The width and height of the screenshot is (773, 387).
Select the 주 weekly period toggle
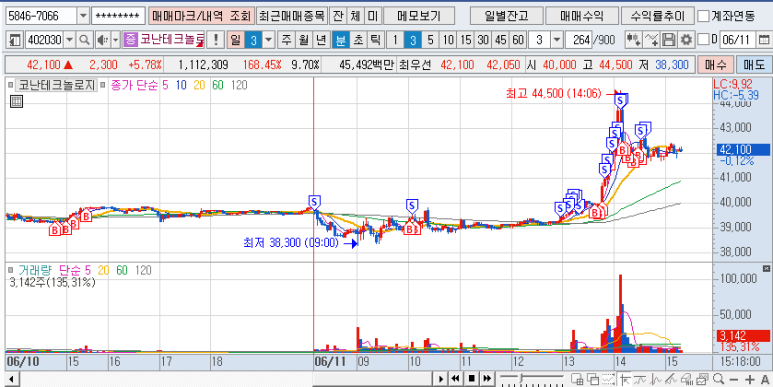pyautogui.click(x=286, y=40)
